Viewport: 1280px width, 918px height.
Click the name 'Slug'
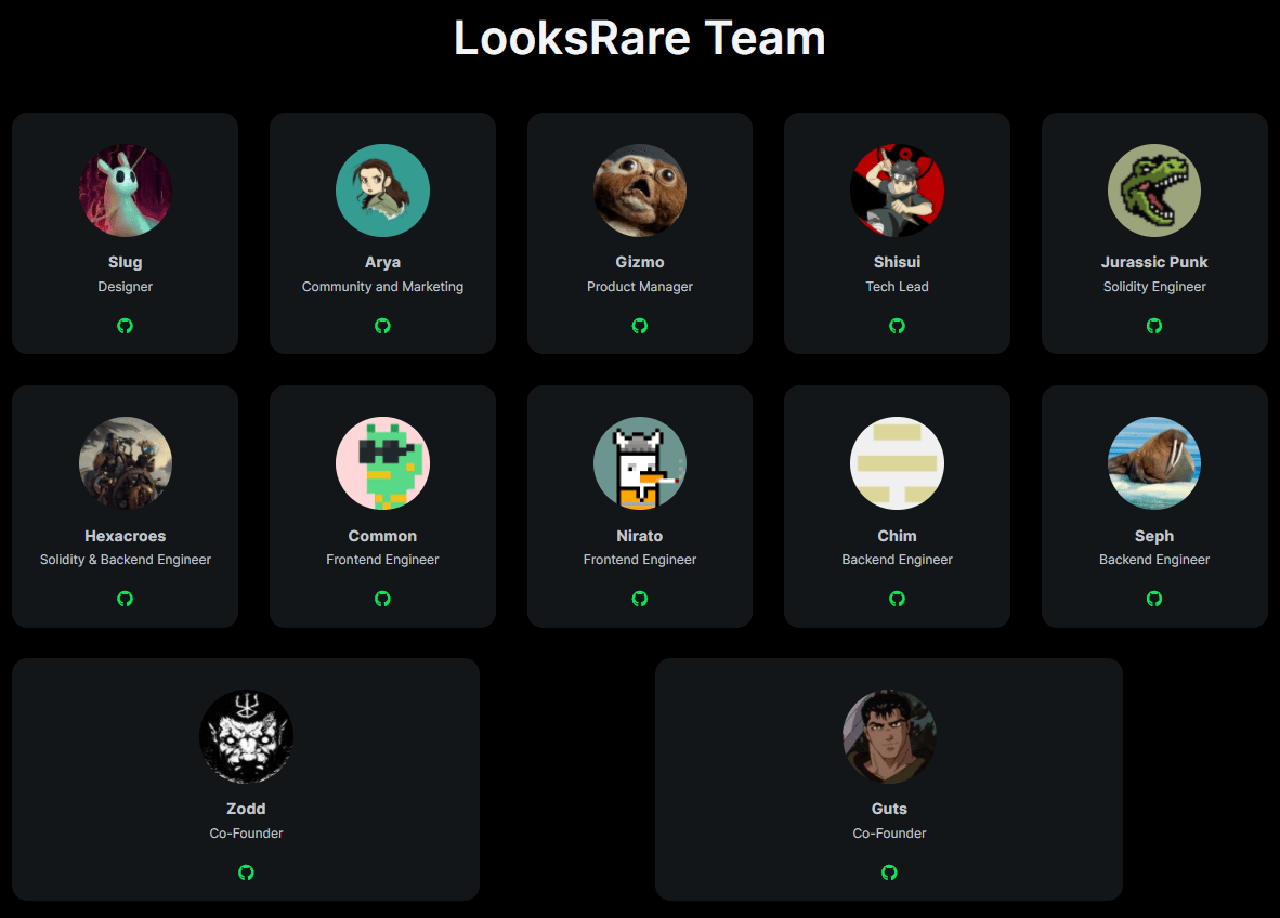(x=125, y=262)
